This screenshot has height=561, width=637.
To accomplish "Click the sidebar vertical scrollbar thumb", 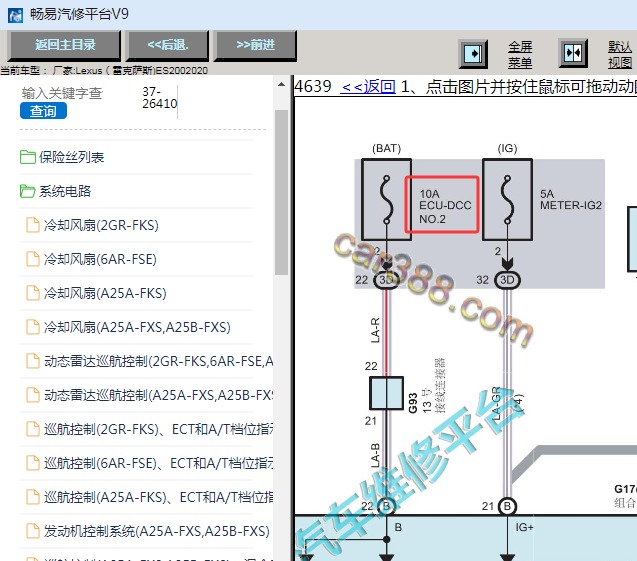I will (281, 192).
